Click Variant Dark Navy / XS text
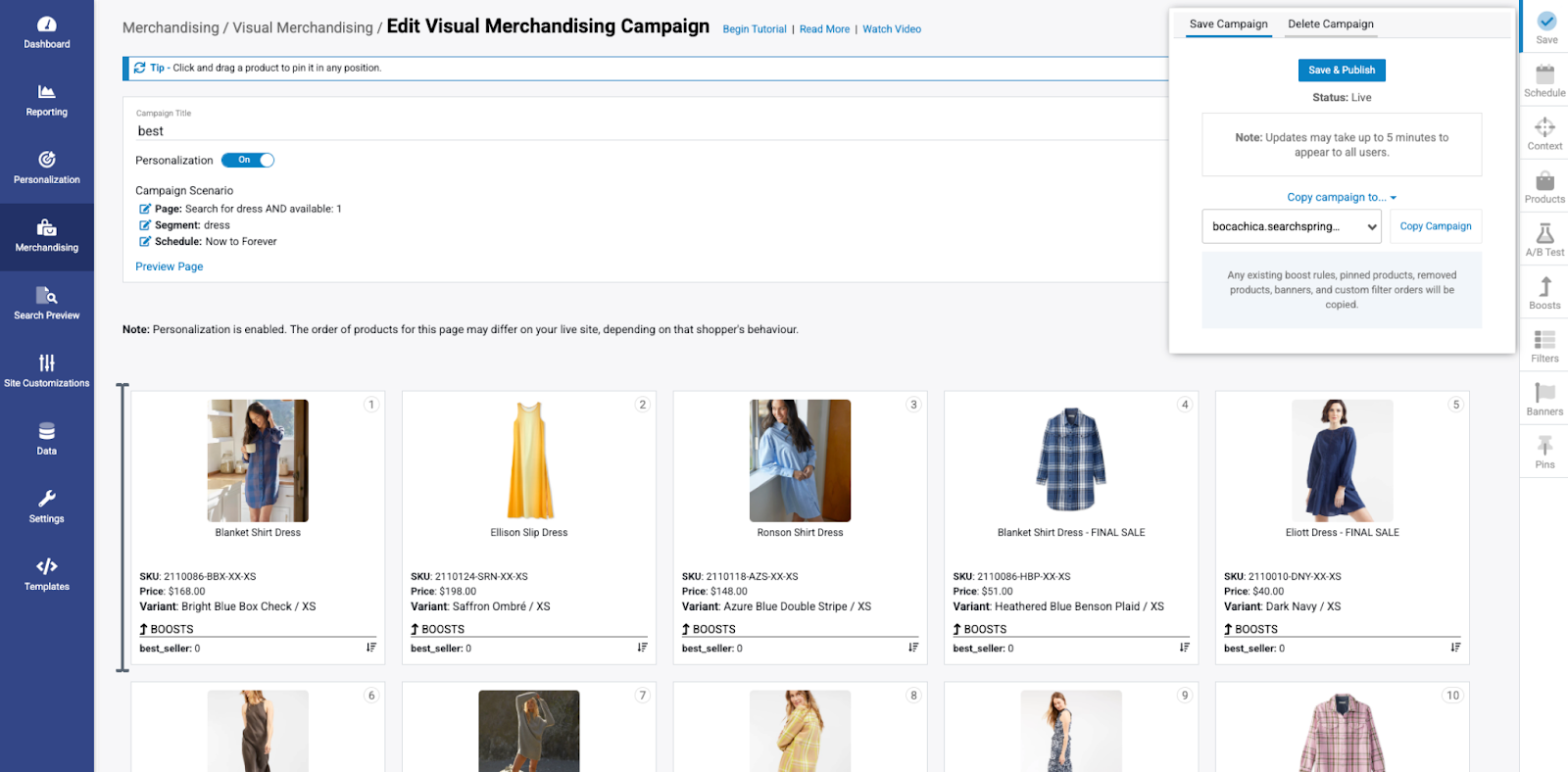Image resolution: width=1568 pixels, height=772 pixels. pos(1282,606)
